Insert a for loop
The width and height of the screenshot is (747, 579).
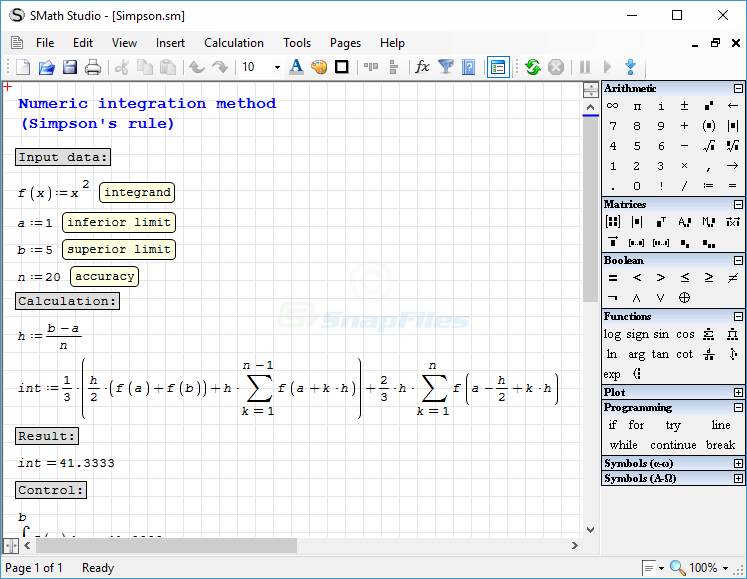pos(636,425)
